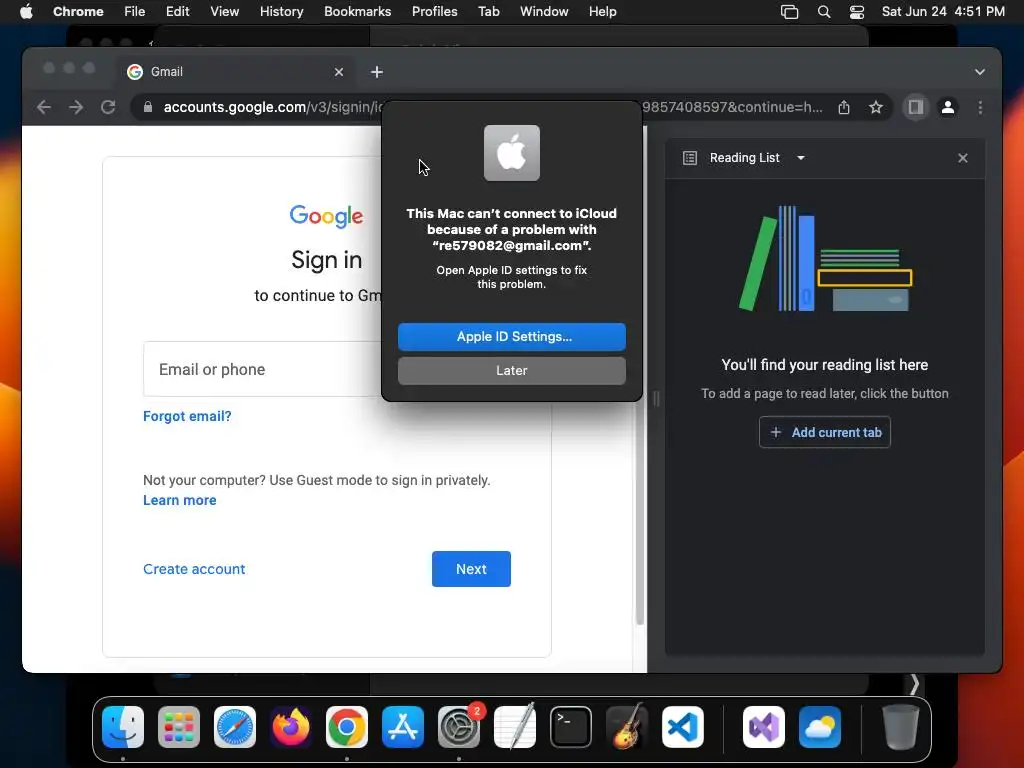Open the View menu
Viewport: 1024px width, 768px height.
click(x=225, y=12)
